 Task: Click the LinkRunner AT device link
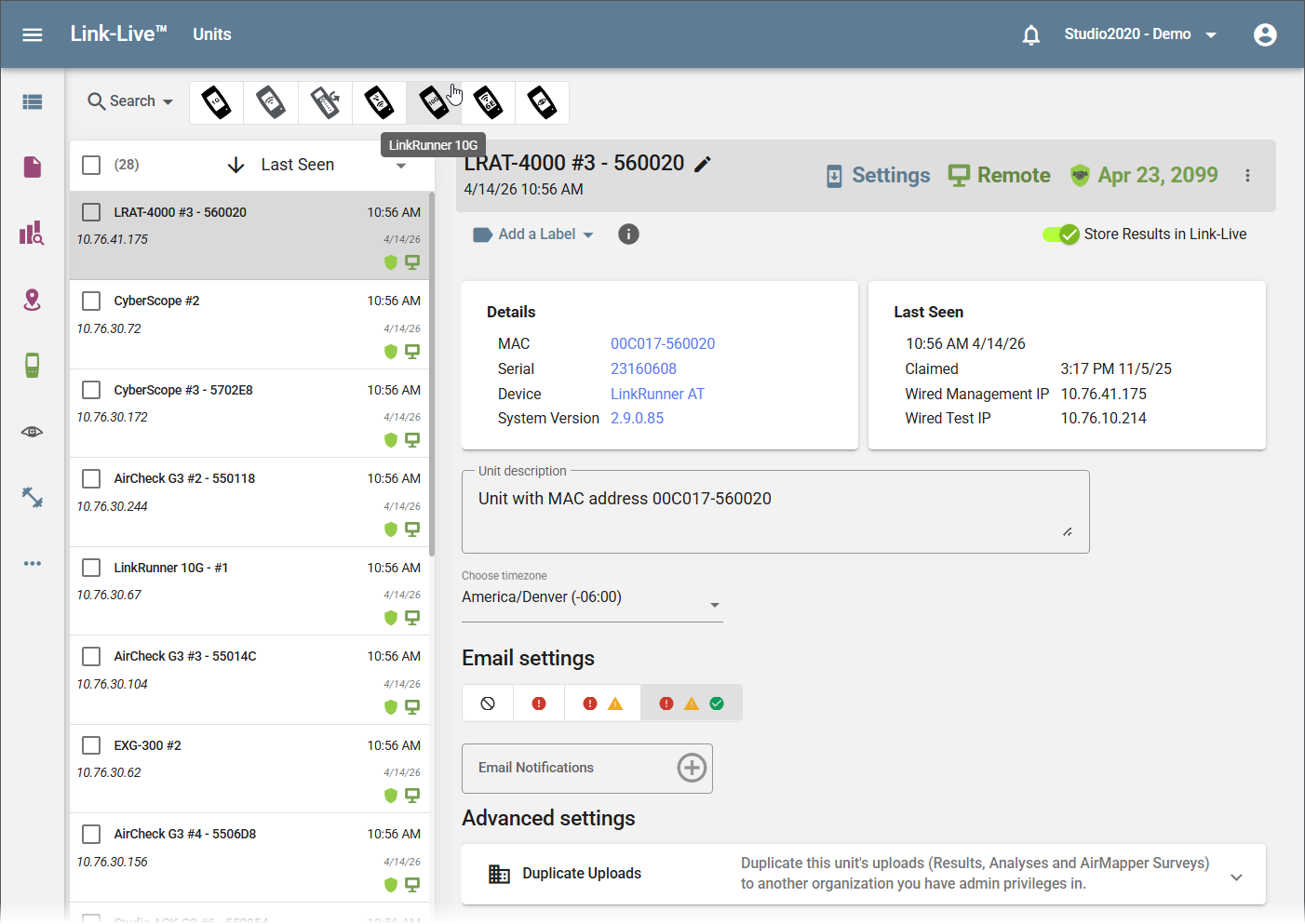657,395
